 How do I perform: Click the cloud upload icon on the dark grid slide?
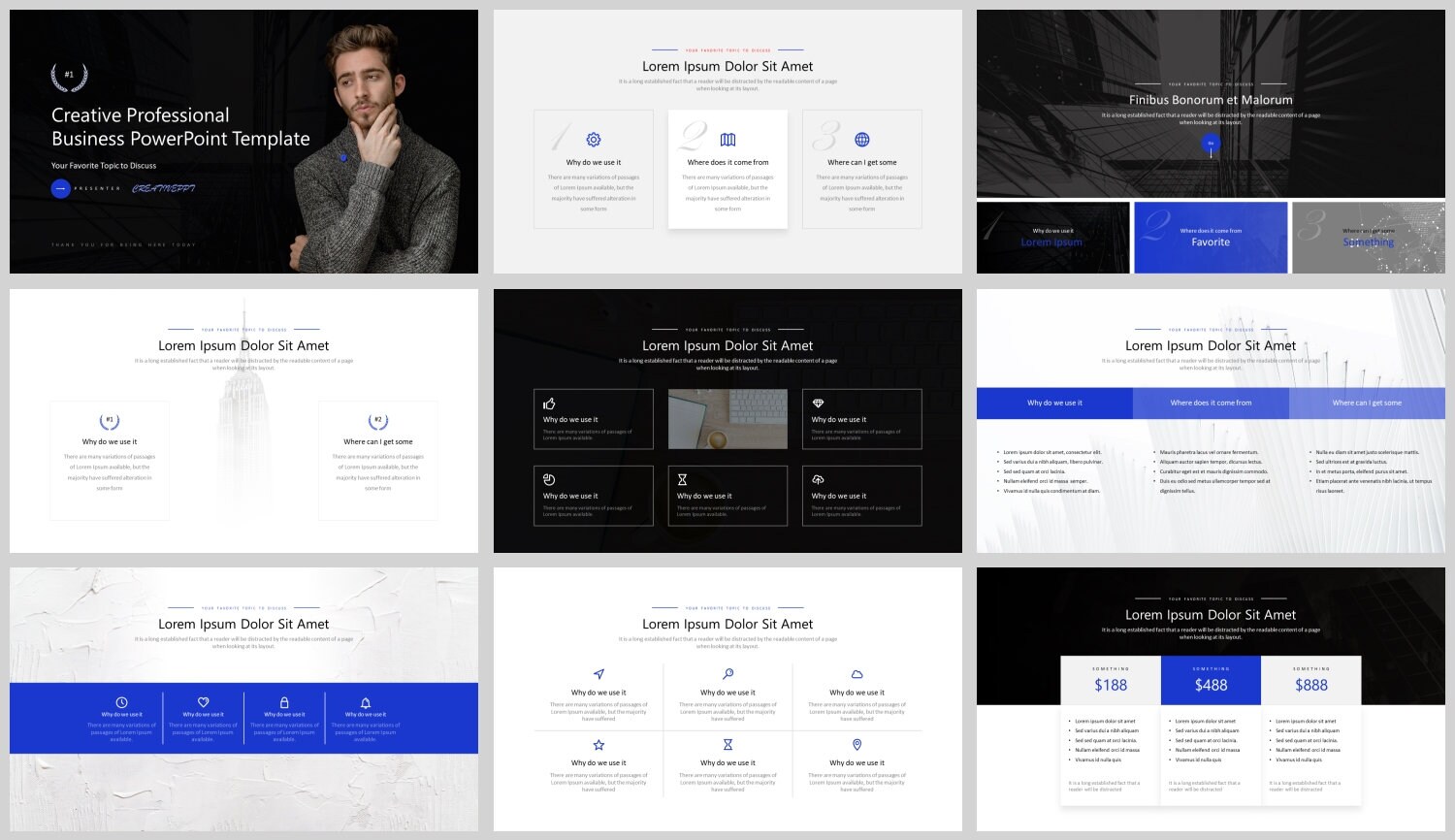[818, 479]
